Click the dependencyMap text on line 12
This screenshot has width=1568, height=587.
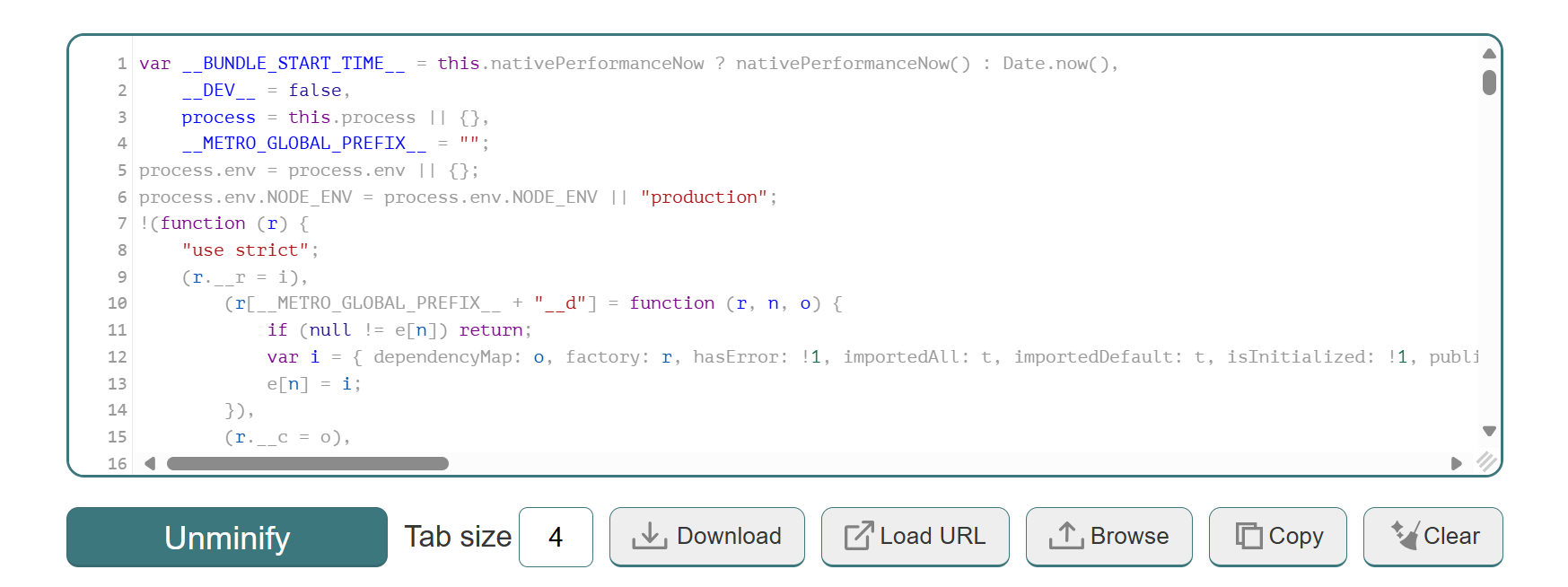(x=445, y=357)
